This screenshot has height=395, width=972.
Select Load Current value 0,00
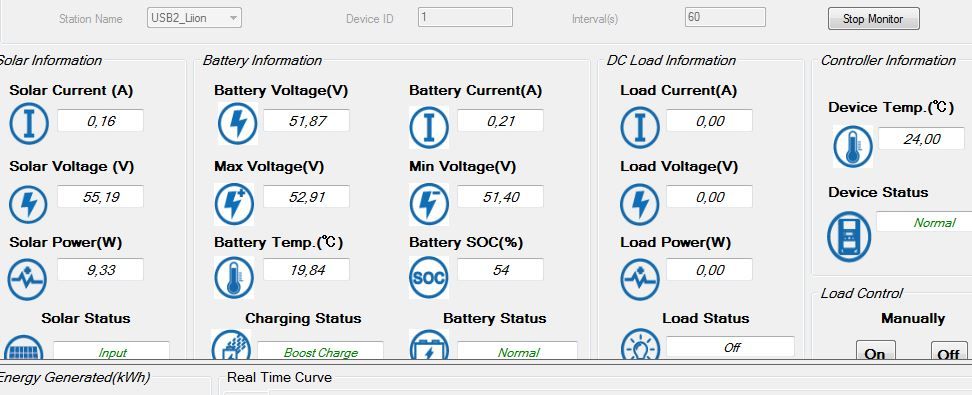pyautogui.click(x=709, y=121)
